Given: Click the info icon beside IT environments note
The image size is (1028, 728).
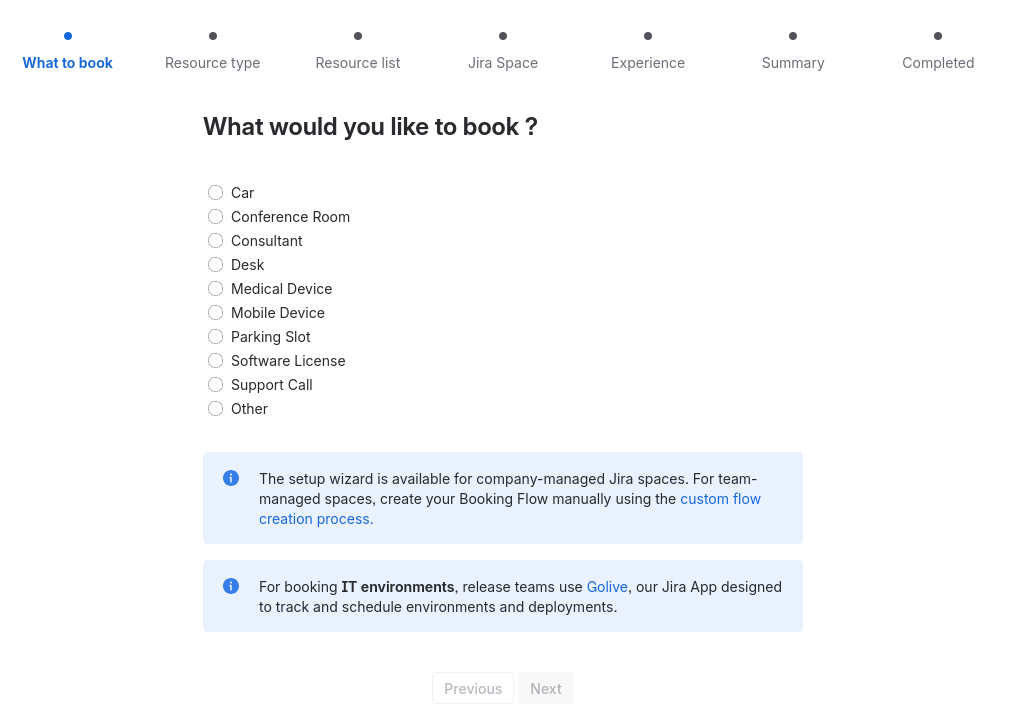Looking at the screenshot, I should coord(231,586).
